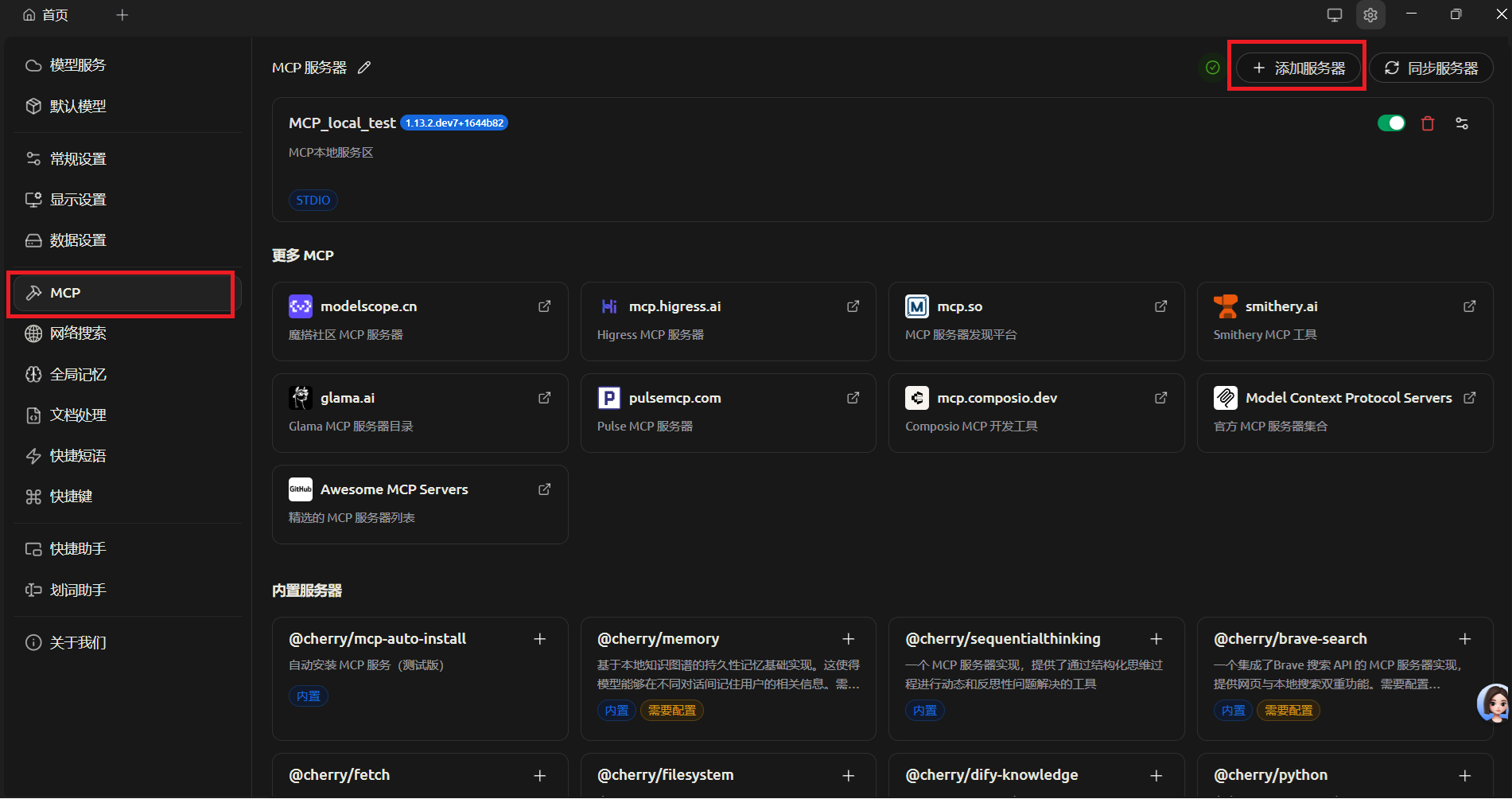This screenshot has height=799, width=1512.
Task: Click the MCP_local_test server name
Action: tap(342, 123)
